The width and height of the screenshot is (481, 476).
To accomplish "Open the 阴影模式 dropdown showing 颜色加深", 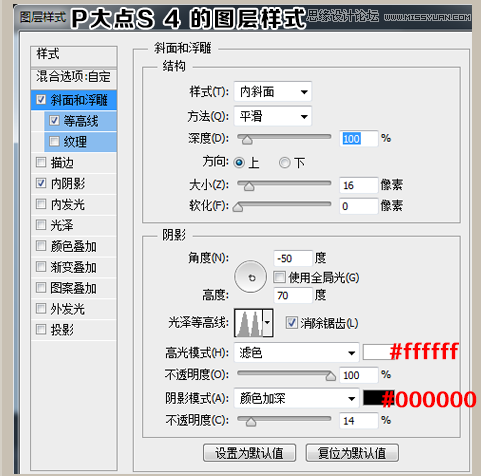I will [296, 398].
